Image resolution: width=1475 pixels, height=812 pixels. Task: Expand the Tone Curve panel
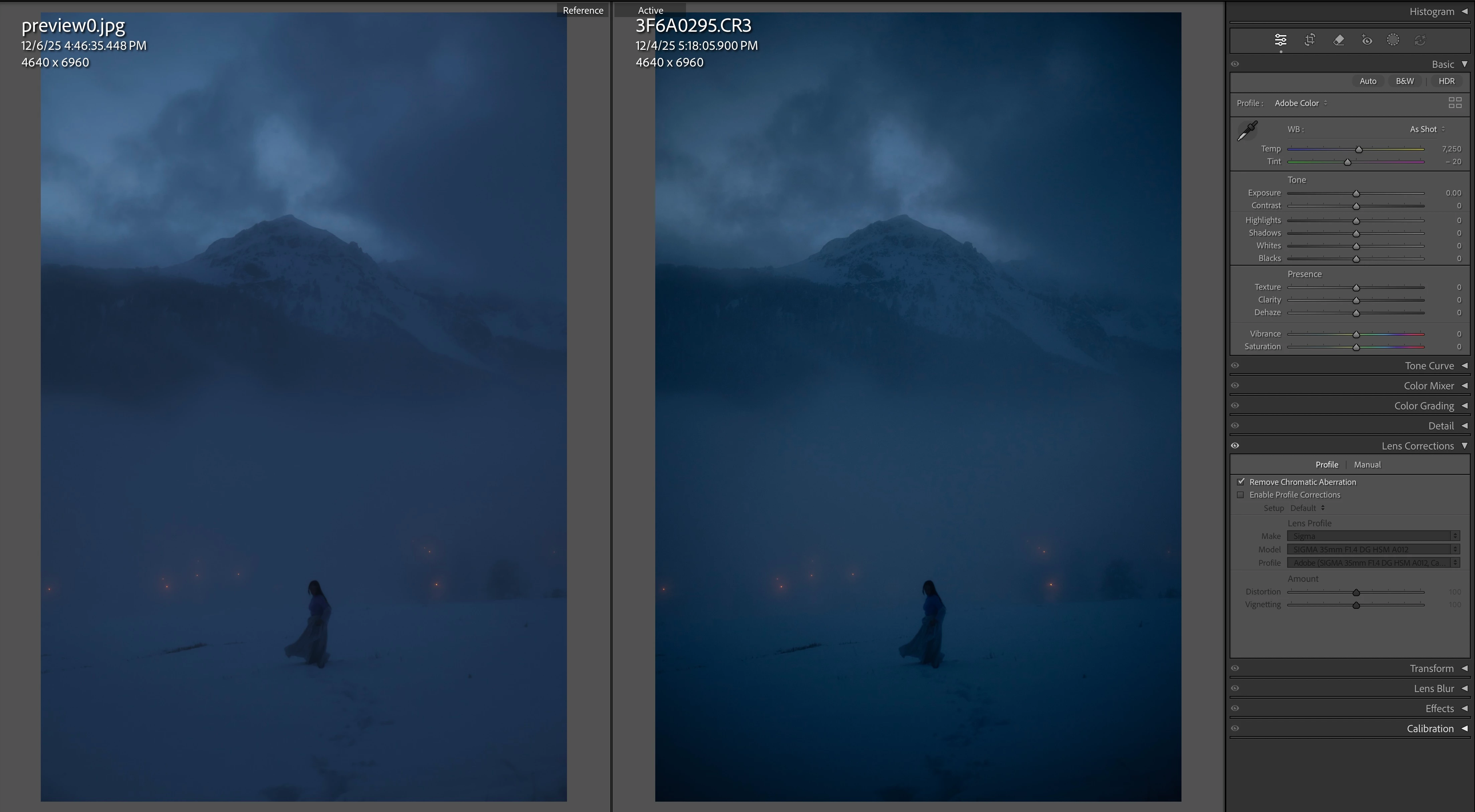point(1465,366)
